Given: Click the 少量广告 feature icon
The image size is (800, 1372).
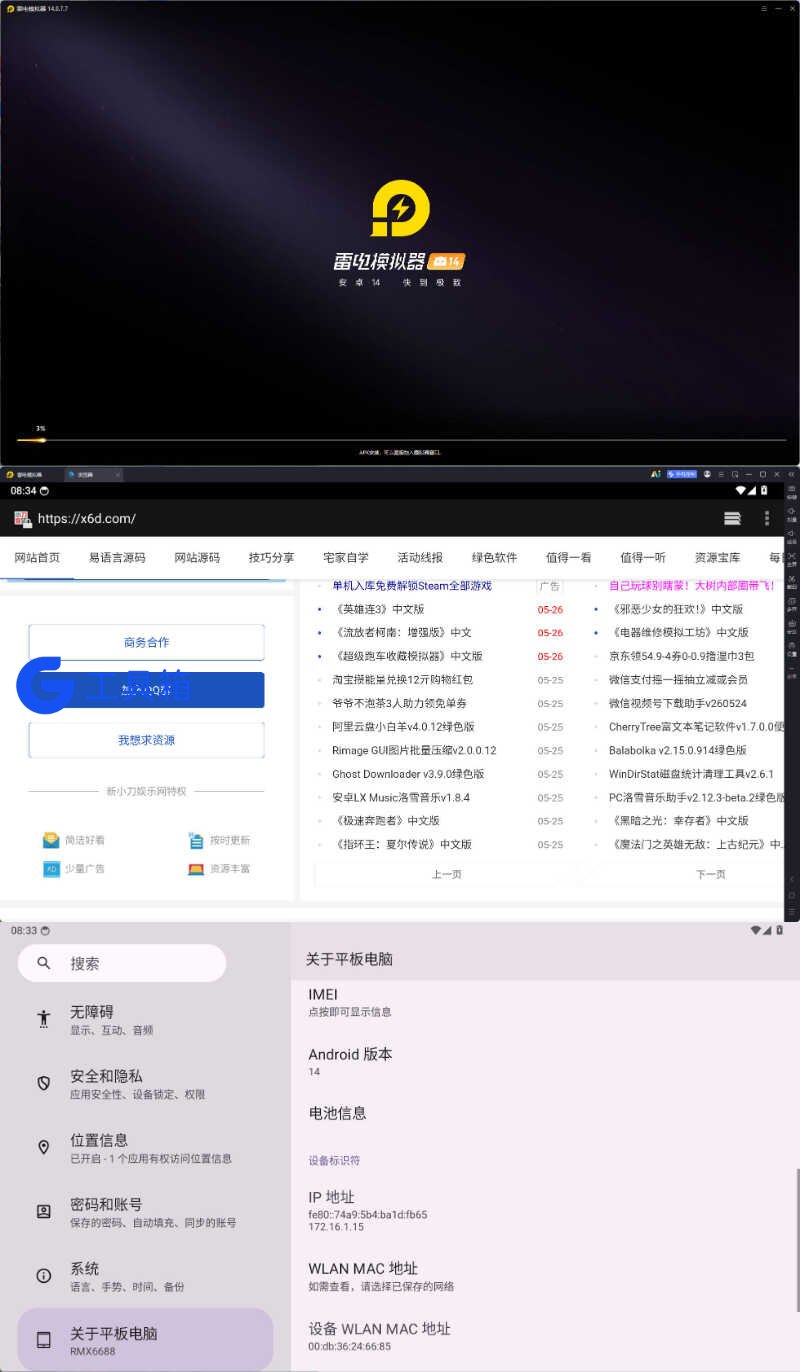Looking at the screenshot, I should (x=51, y=868).
